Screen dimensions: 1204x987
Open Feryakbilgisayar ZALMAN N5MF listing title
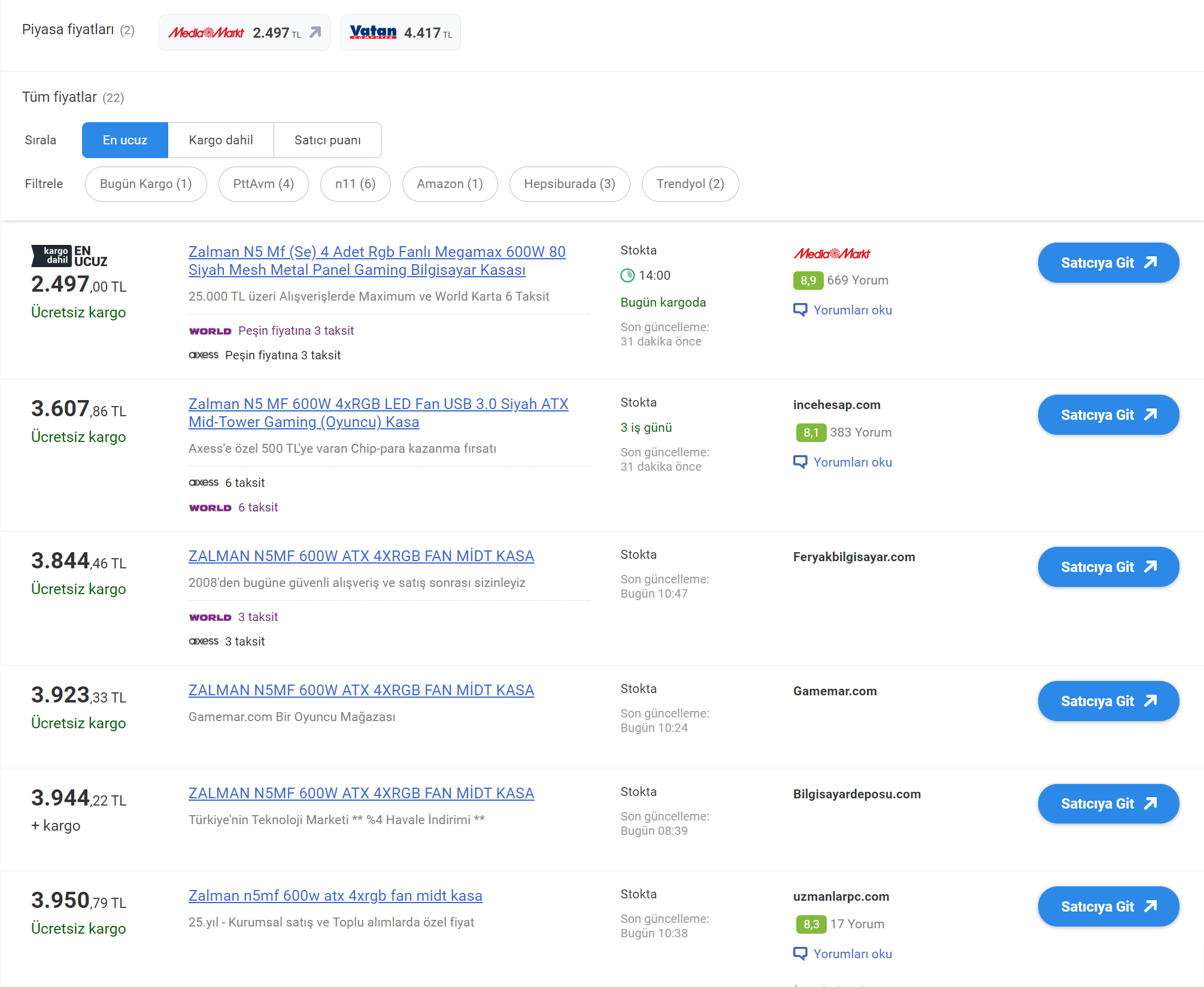tap(362, 556)
